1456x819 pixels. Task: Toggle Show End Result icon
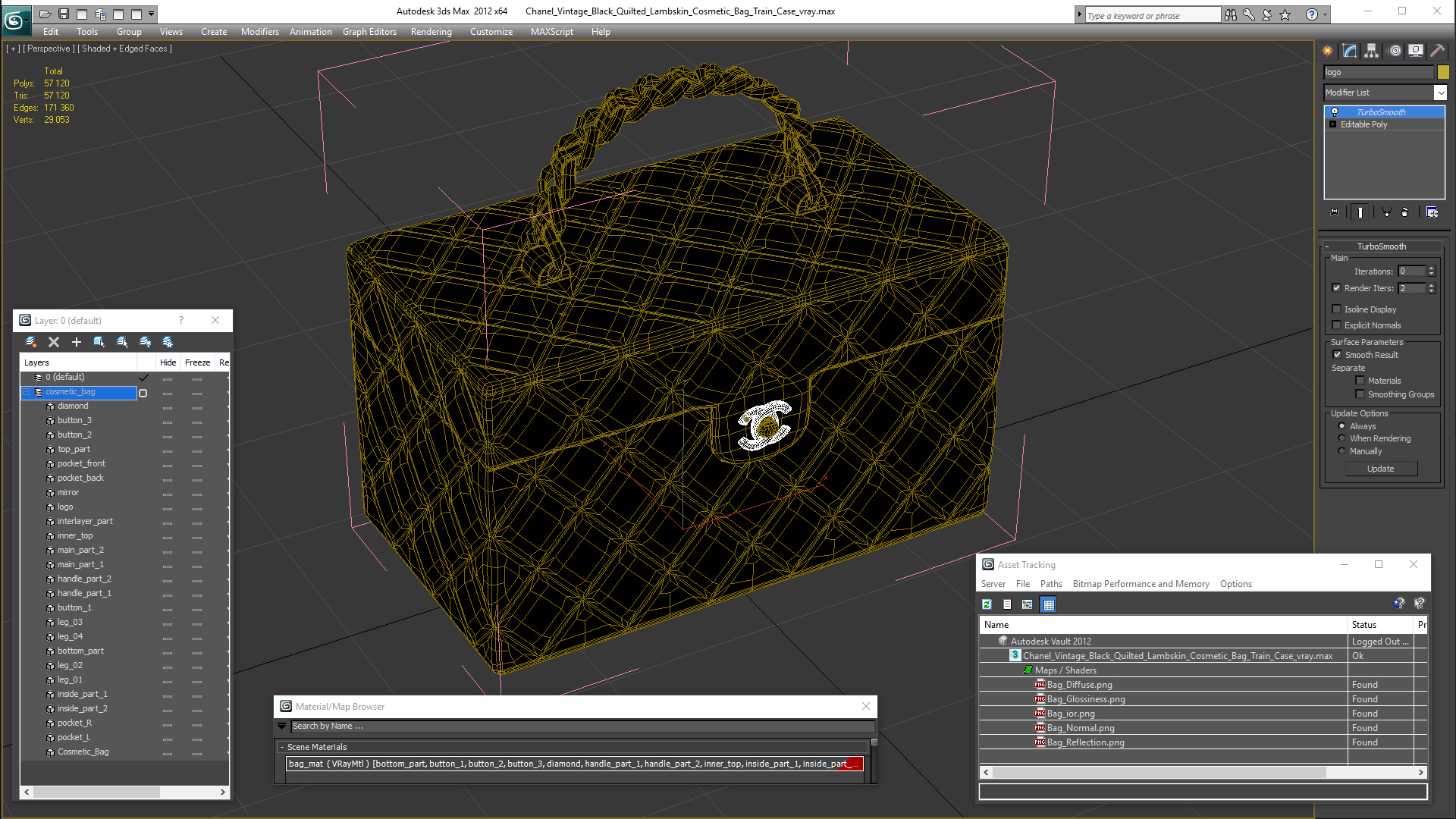coord(1360,212)
